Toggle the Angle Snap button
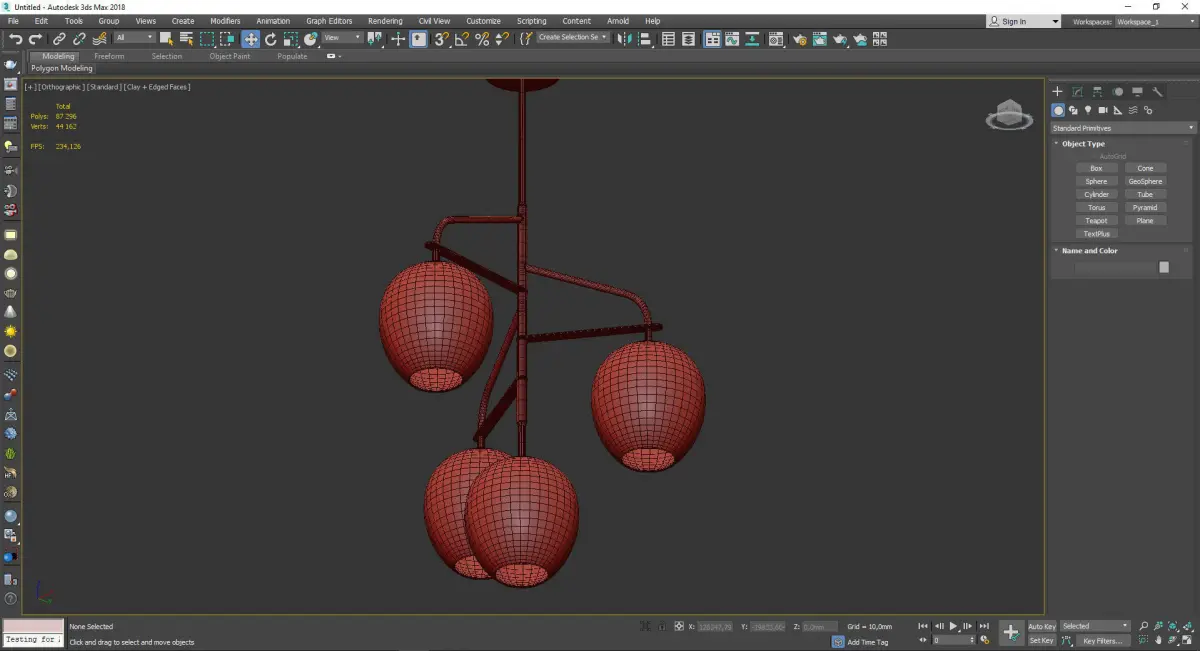 click(462, 39)
